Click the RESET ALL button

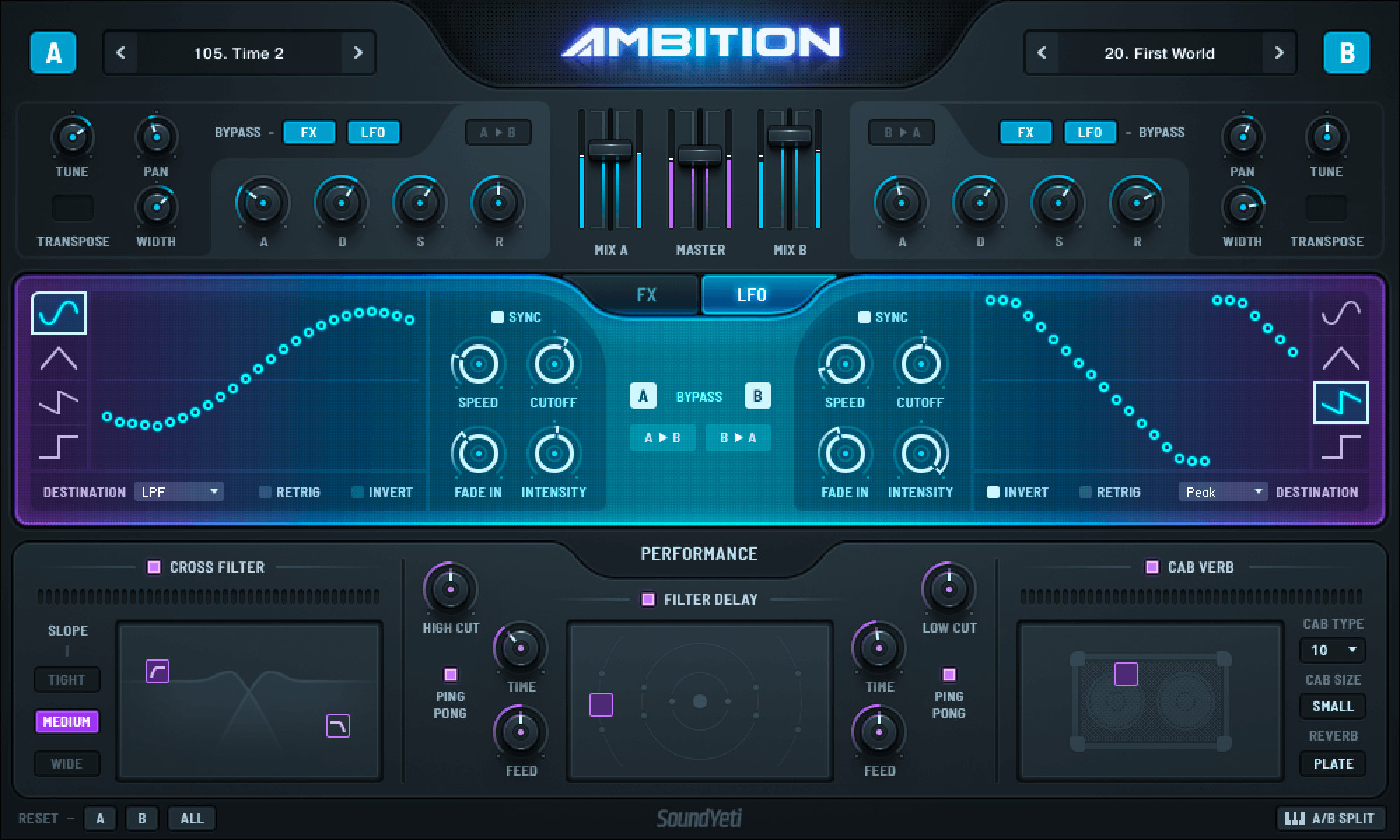pyautogui.click(x=191, y=818)
